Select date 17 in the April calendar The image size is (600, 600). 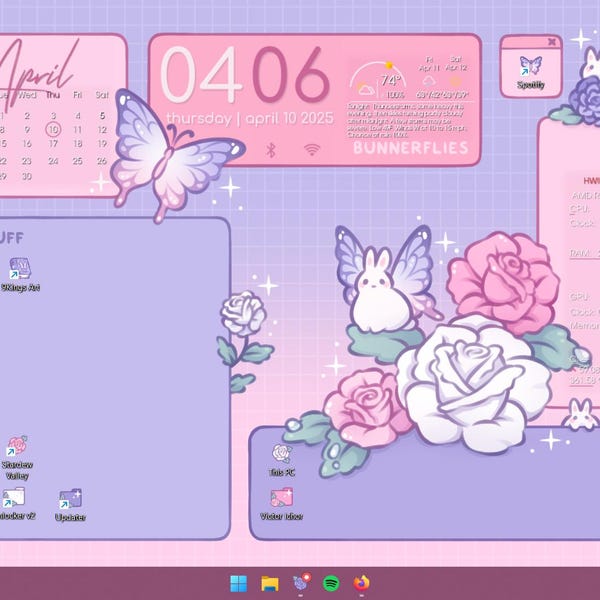[x=53, y=143]
